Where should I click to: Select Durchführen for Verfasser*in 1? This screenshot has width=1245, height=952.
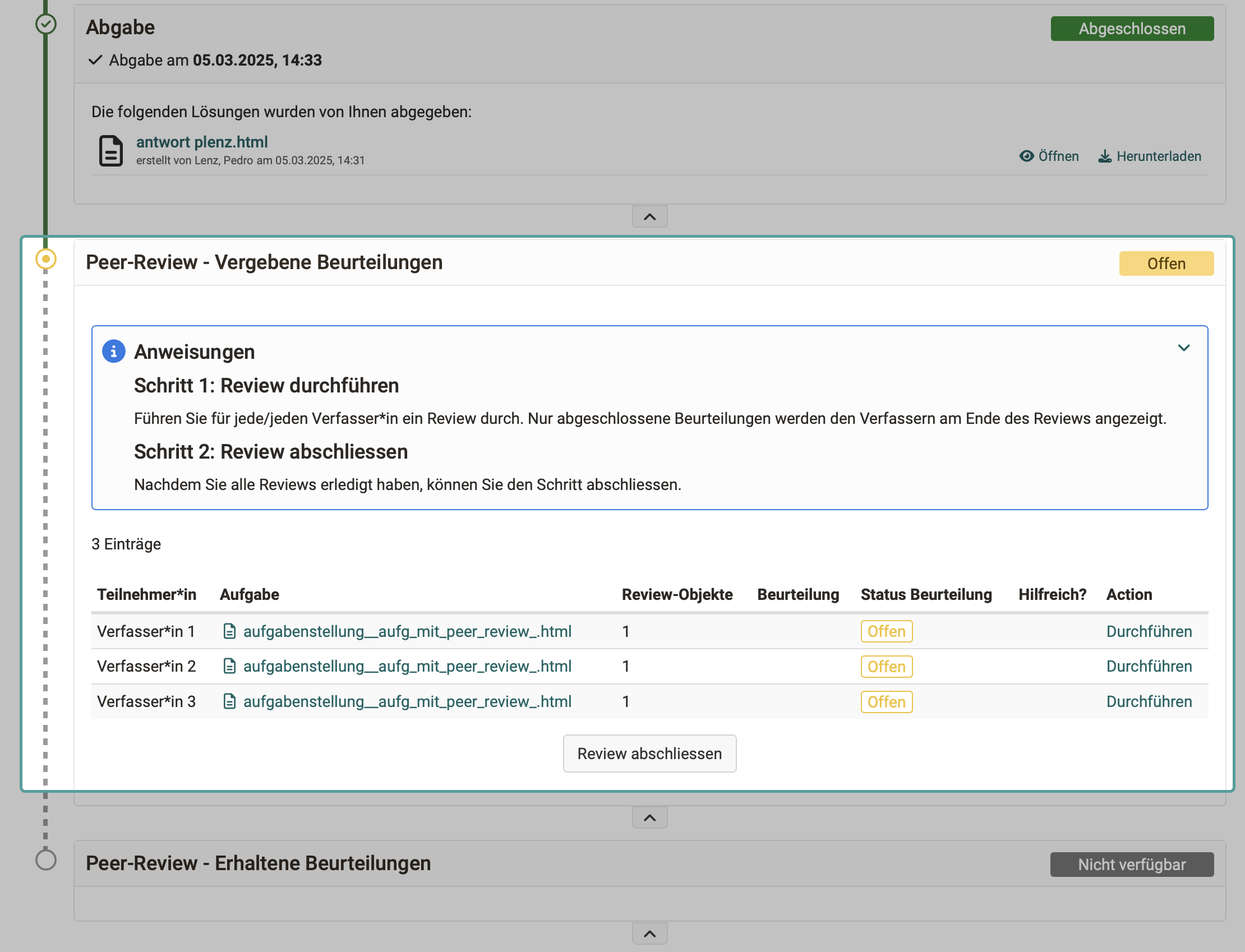click(x=1149, y=631)
